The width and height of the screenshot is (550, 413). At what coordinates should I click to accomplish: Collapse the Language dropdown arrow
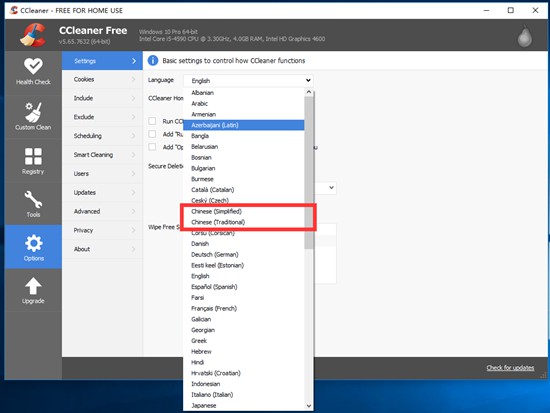[308, 80]
